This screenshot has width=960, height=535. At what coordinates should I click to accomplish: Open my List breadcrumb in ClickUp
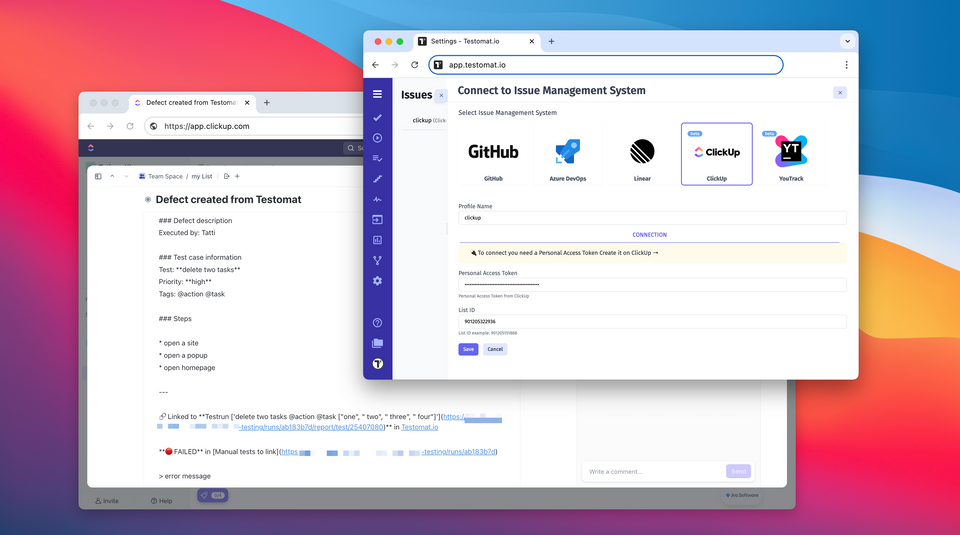201,176
